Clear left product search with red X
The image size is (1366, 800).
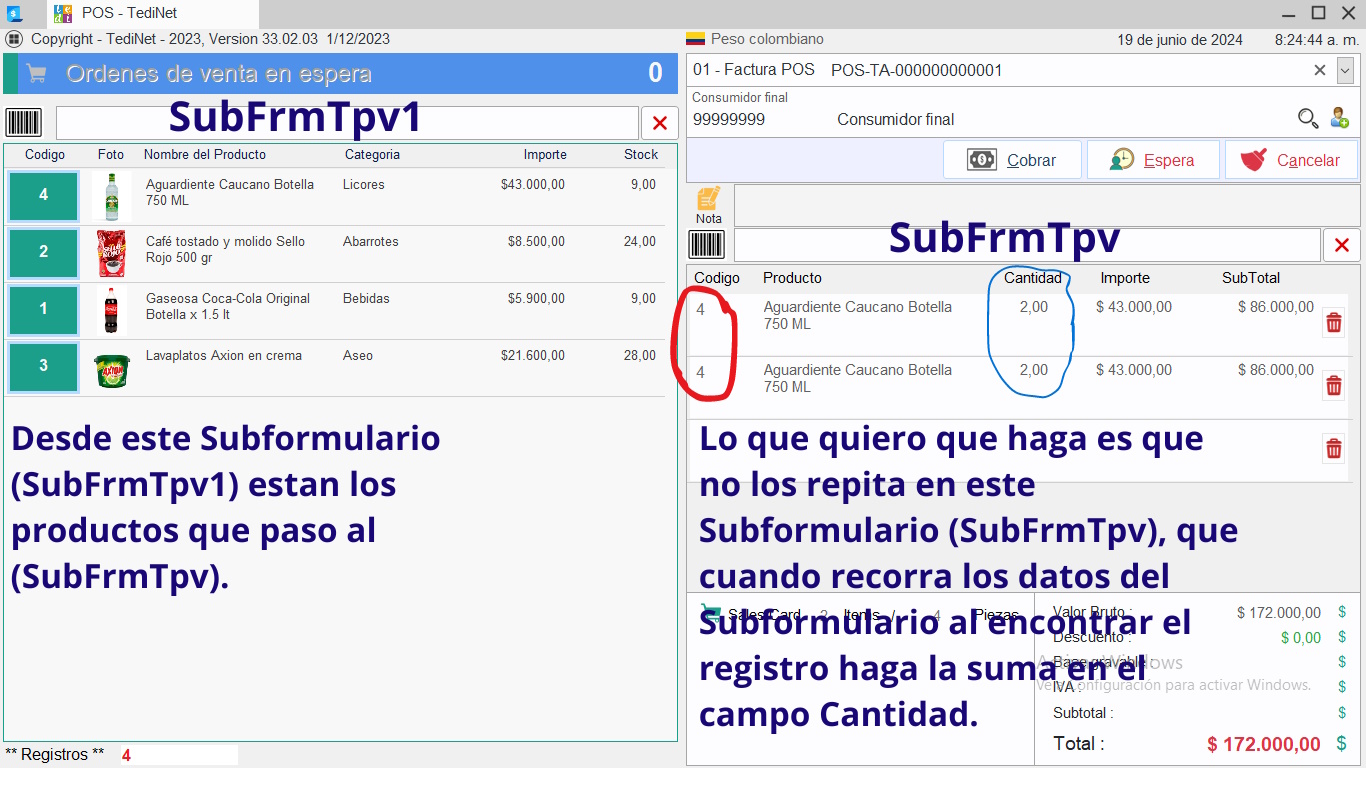(x=659, y=123)
